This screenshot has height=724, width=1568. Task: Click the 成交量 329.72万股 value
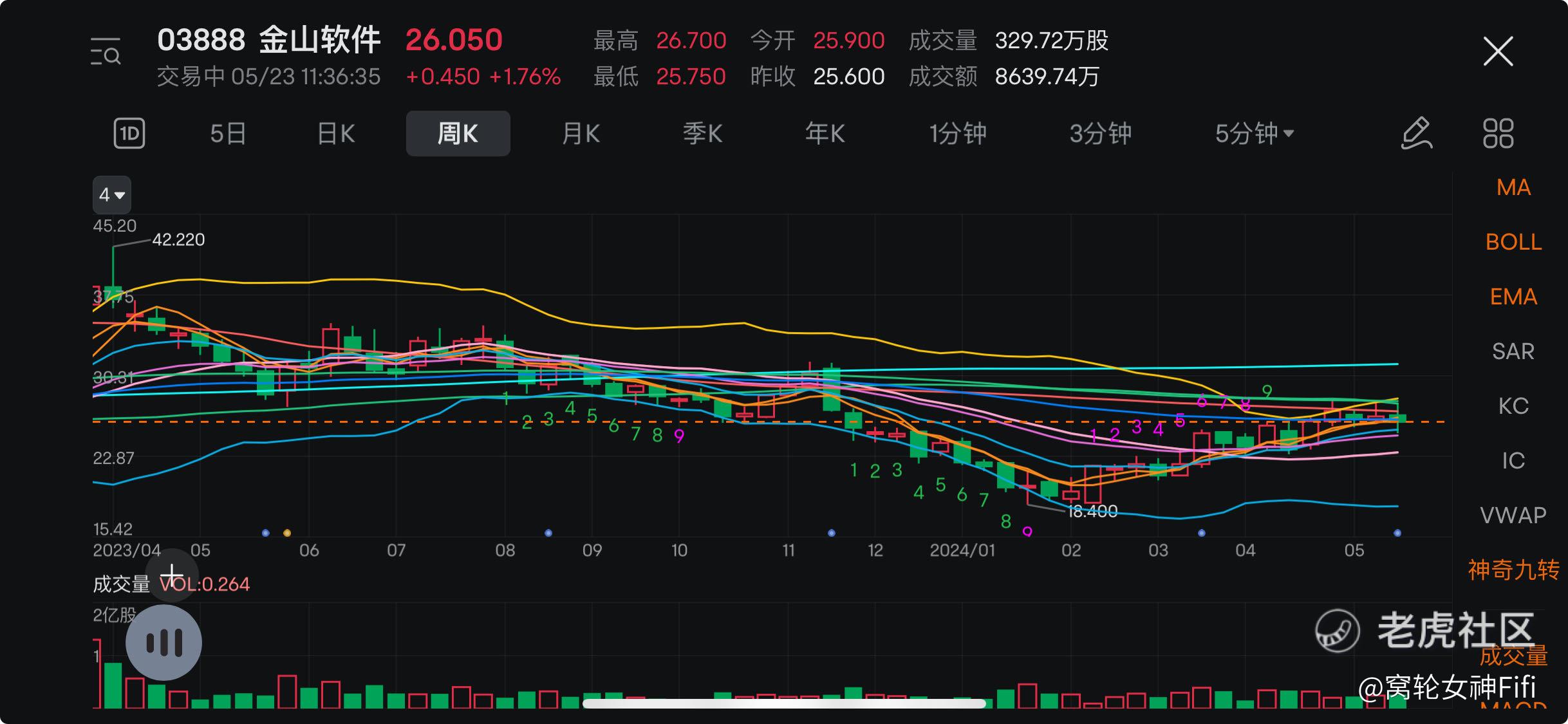click(1052, 41)
